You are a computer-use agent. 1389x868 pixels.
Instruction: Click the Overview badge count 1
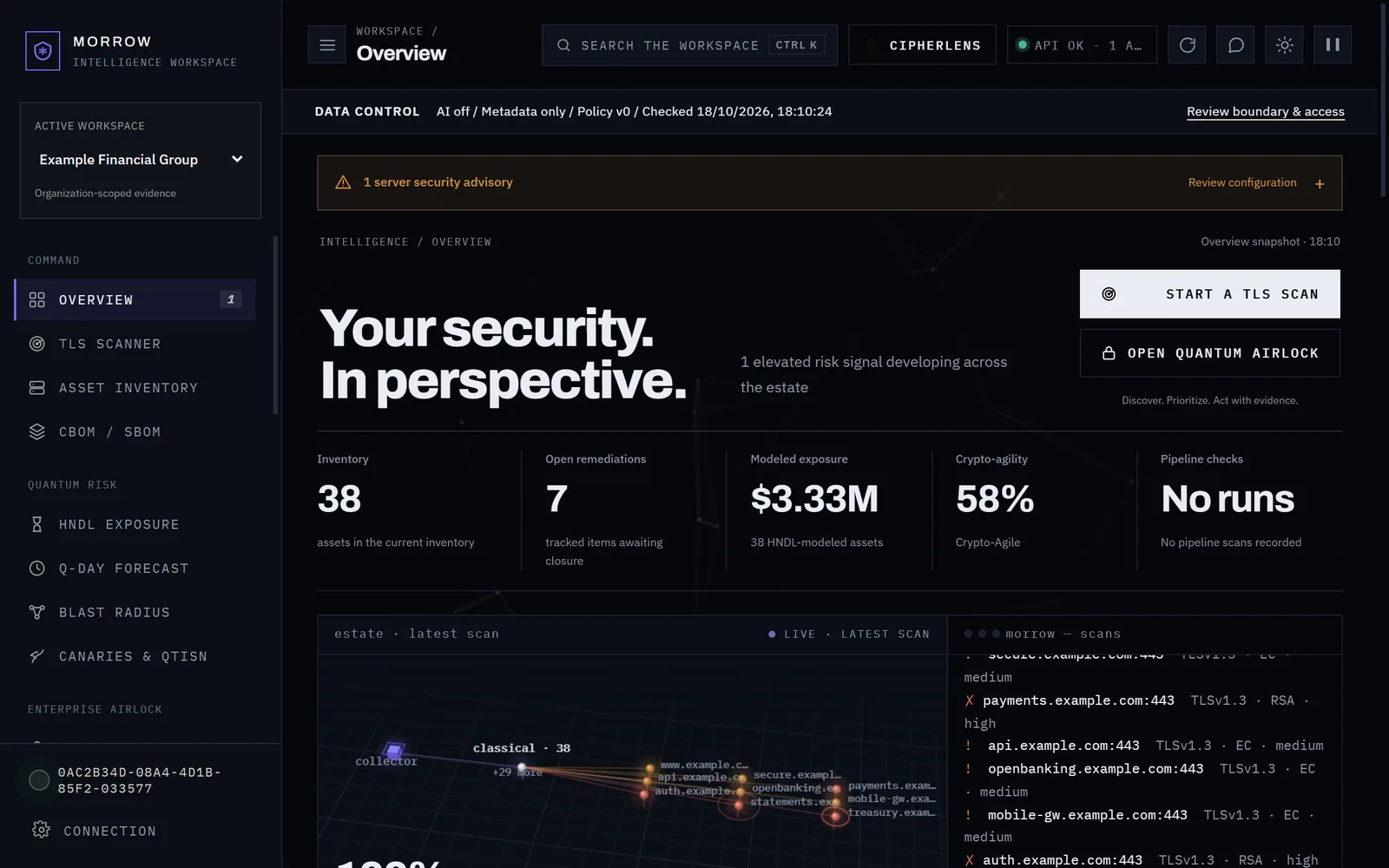point(231,299)
